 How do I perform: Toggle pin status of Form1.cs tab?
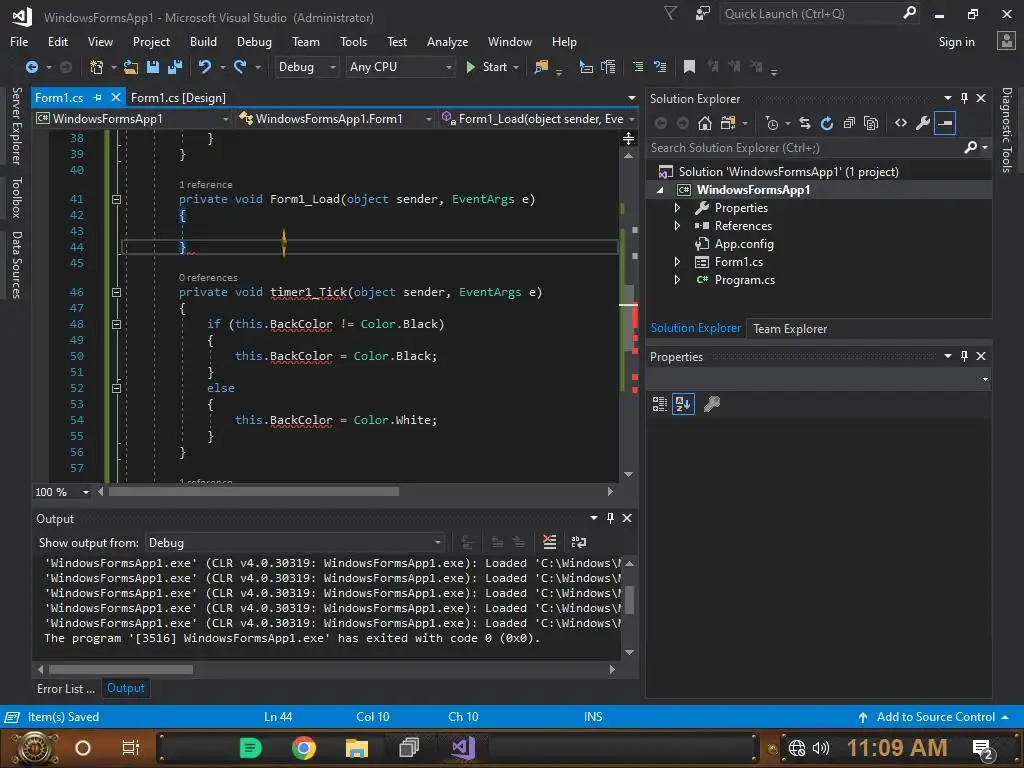coord(97,97)
